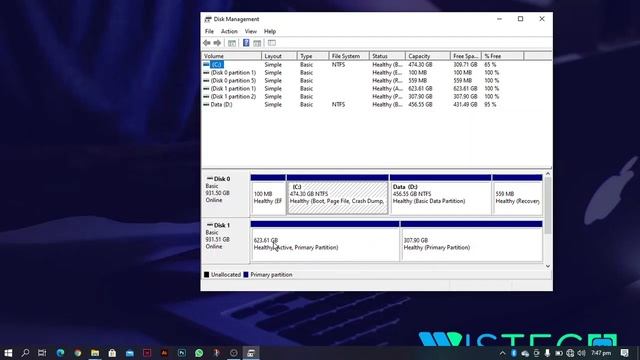Sort by the Free Space column header
This screenshot has height=360, width=640.
pyautogui.click(x=466, y=56)
